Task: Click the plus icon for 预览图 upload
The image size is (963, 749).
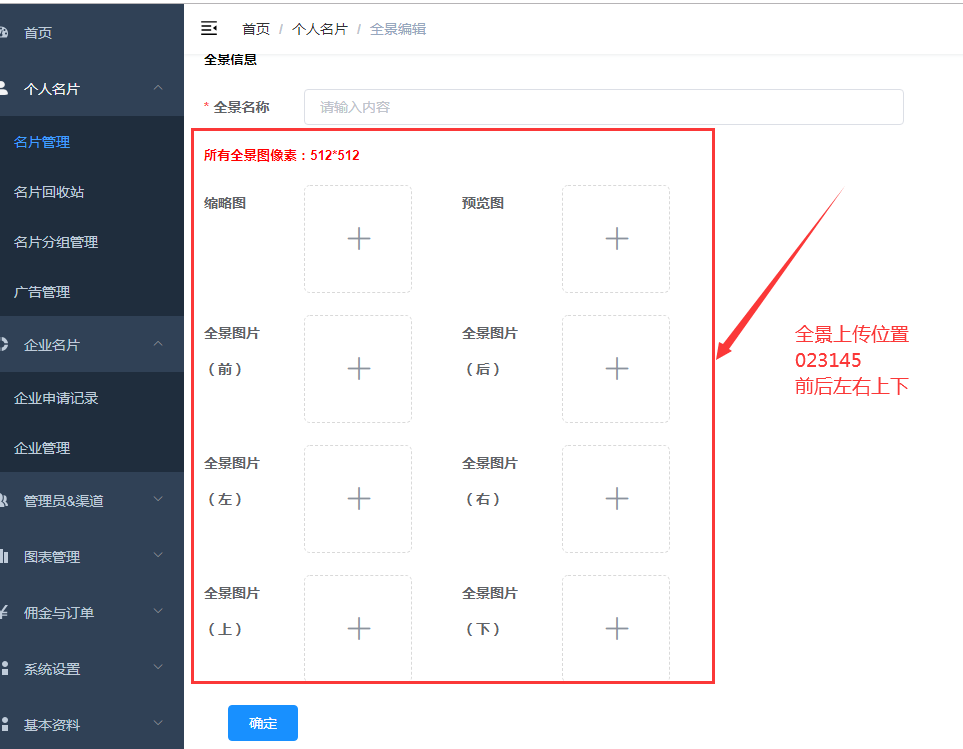Action: pyautogui.click(x=616, y=239)
